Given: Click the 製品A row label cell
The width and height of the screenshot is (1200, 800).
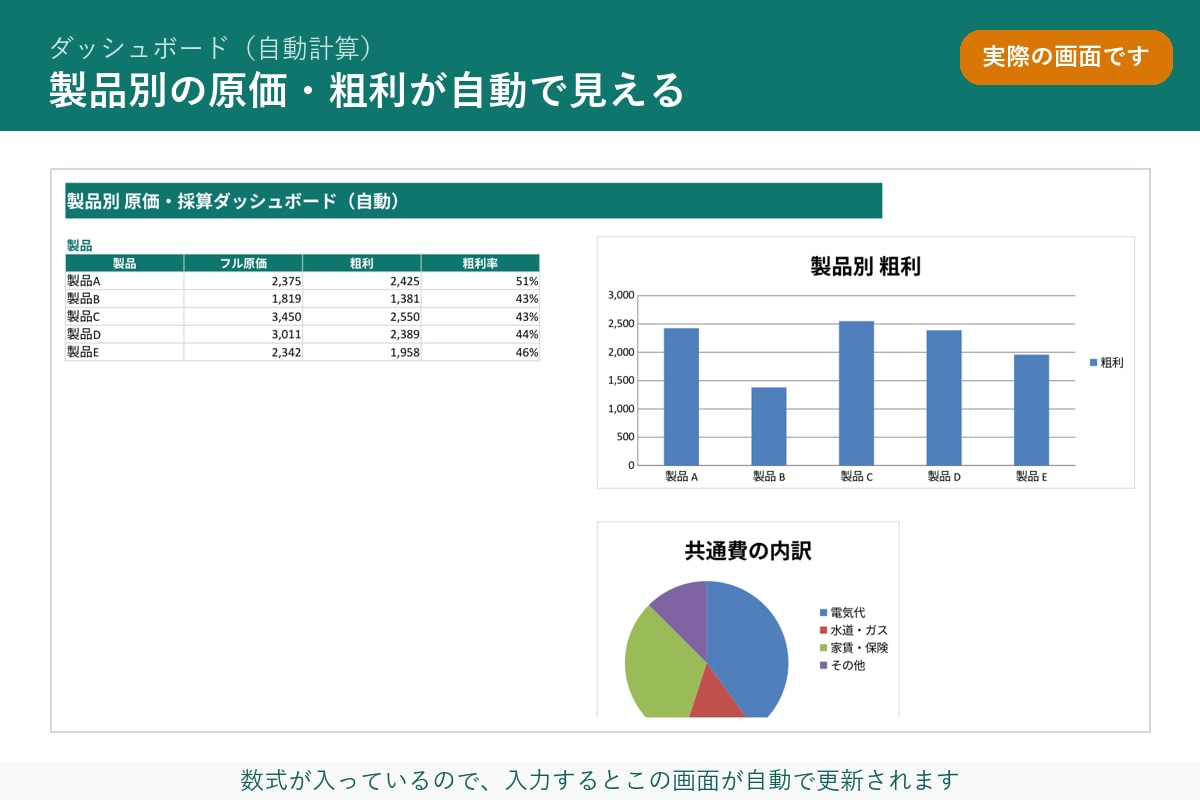Looking at the screenshot, I should coord(125,281).
